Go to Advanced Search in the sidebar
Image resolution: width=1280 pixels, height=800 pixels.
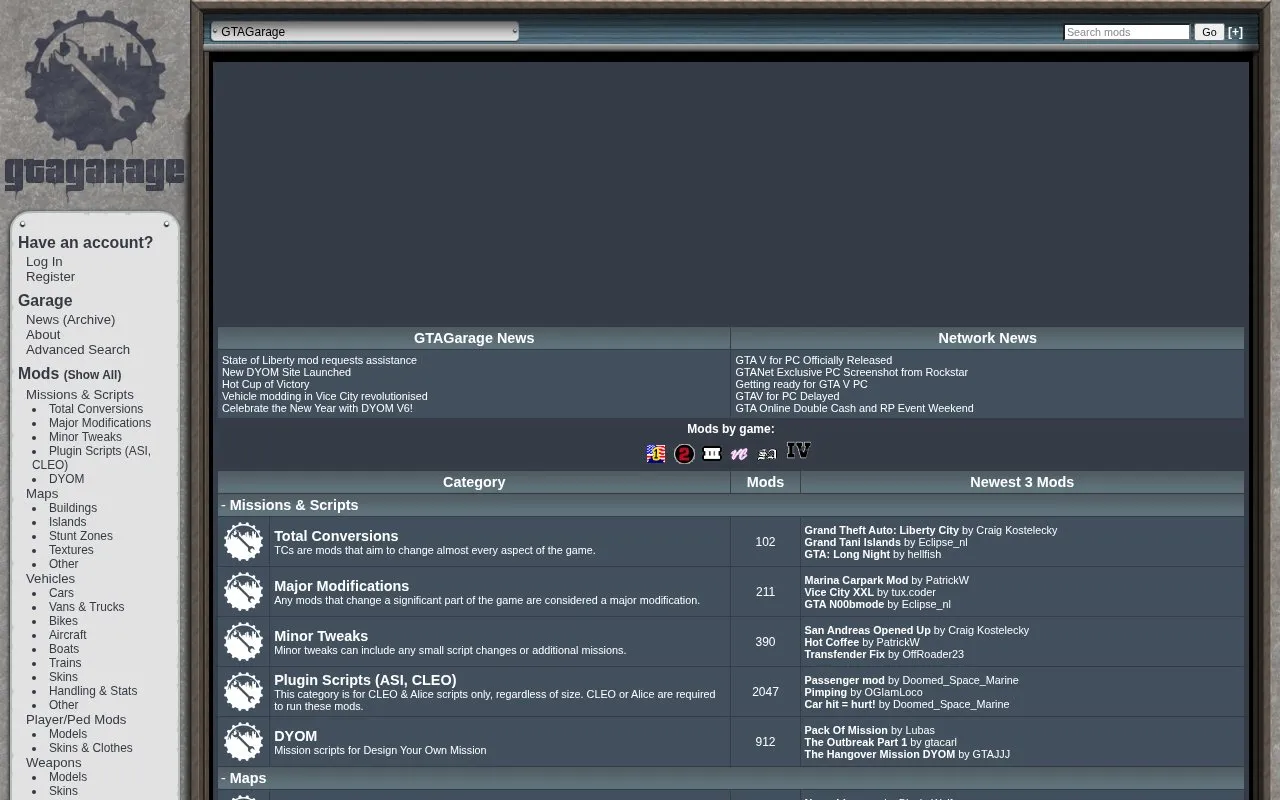click(78, 350)
